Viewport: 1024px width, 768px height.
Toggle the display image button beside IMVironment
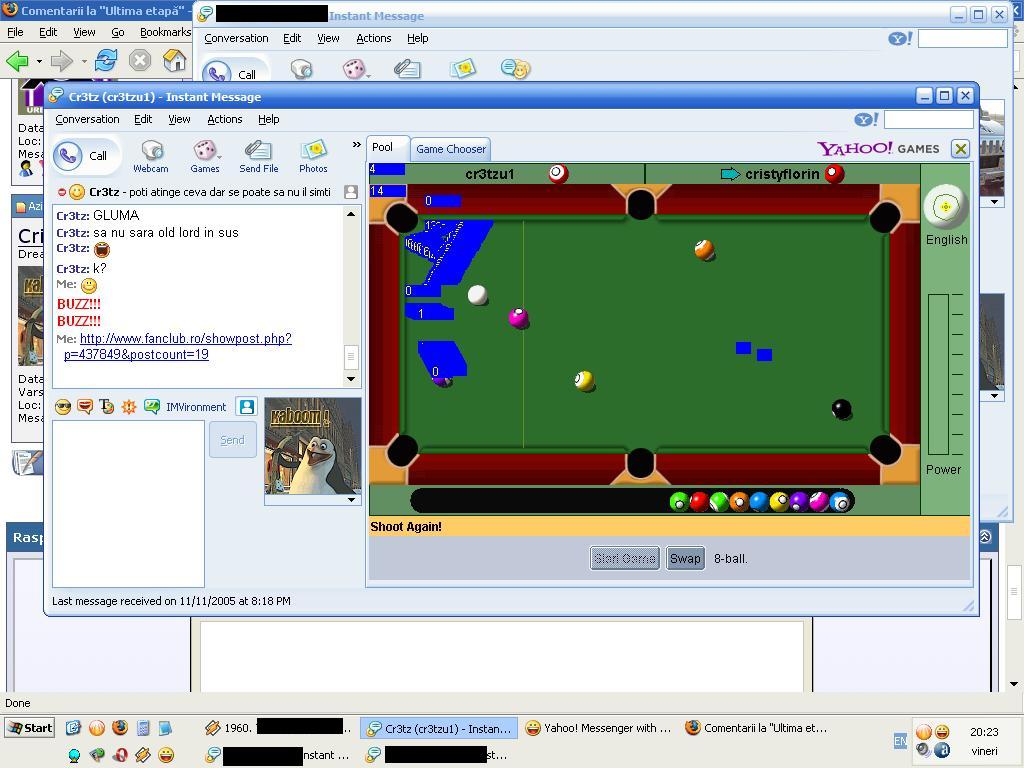(247, 407)
